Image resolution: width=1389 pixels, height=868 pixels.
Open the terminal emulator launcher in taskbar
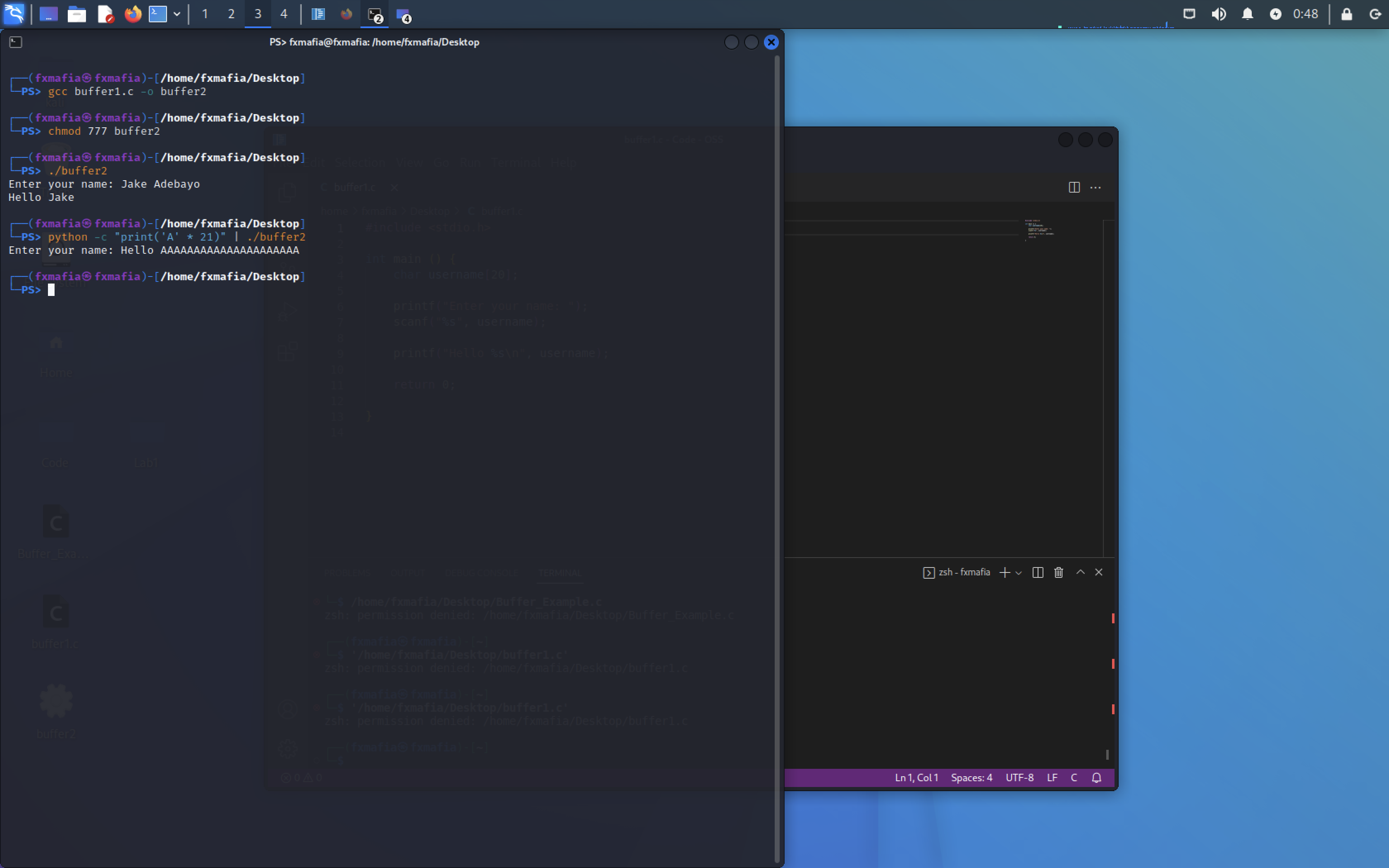(158, 14)
